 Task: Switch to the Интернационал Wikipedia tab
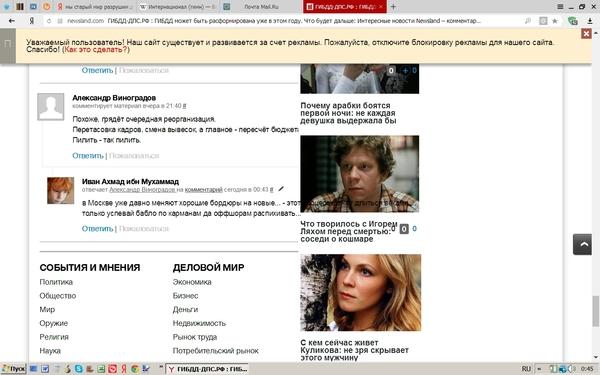point(177,7)
